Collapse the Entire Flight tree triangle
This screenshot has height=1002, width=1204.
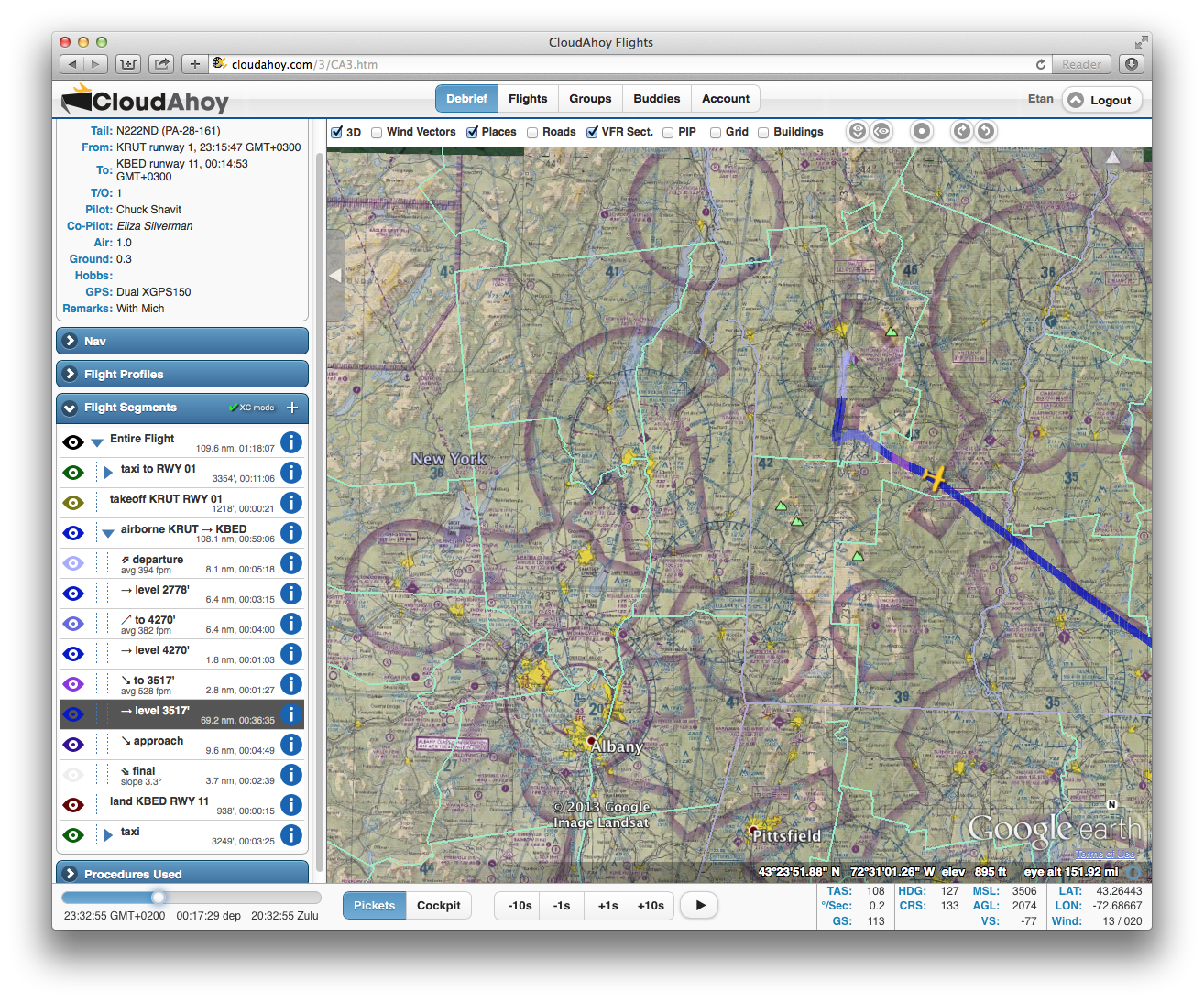(97, 442)
